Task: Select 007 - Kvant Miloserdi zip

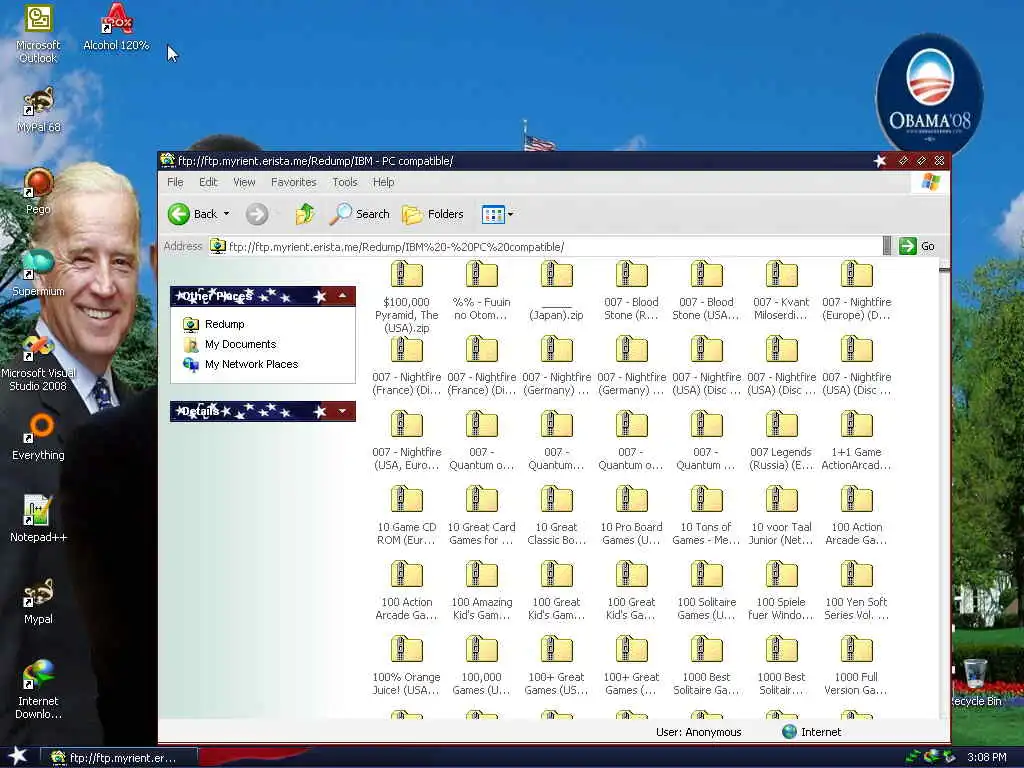Action: click(781, 291)
